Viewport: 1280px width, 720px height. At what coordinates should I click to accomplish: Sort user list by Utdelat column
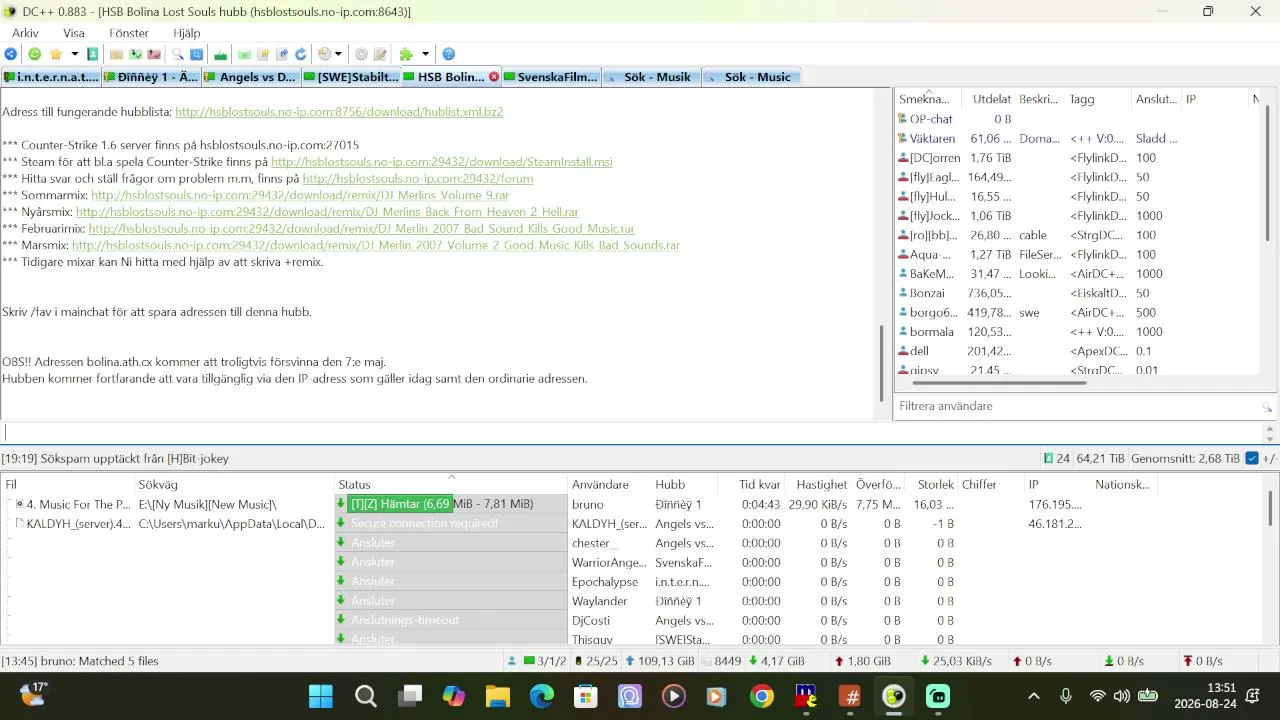coord(990,99)
